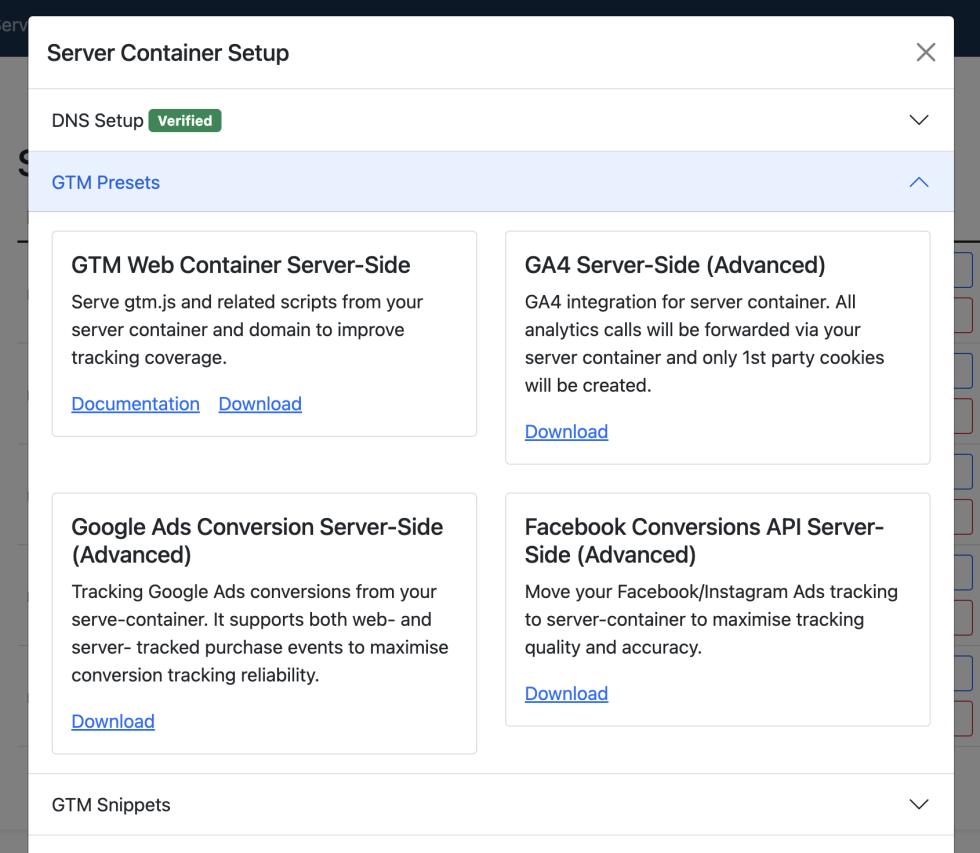Image resolution: width=980 pixels, height=853 pixels.
Task: Expand DNS Setup using its chevron arrow
Action: (x=919, y=120)
